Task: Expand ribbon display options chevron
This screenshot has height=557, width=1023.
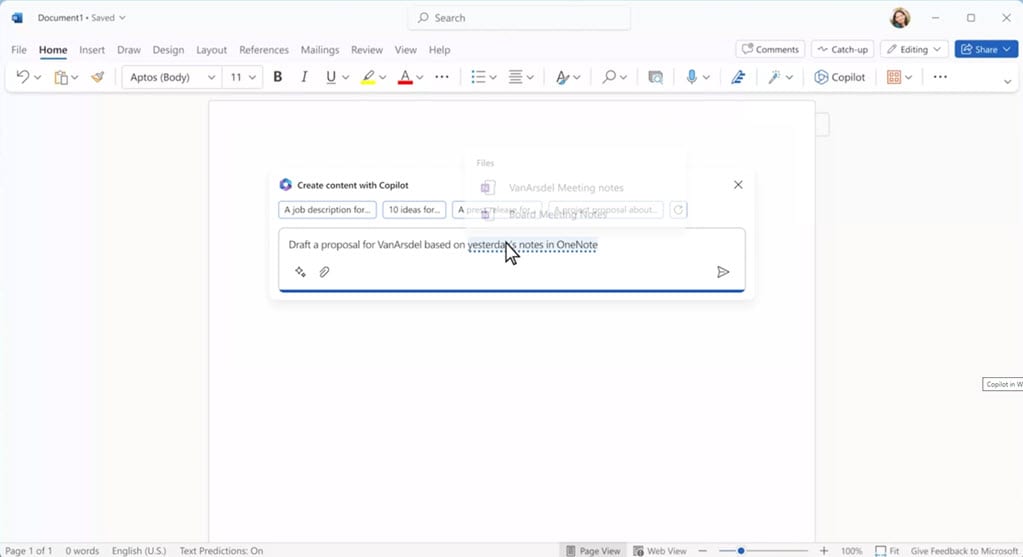Action: (x=1007, y=82)
